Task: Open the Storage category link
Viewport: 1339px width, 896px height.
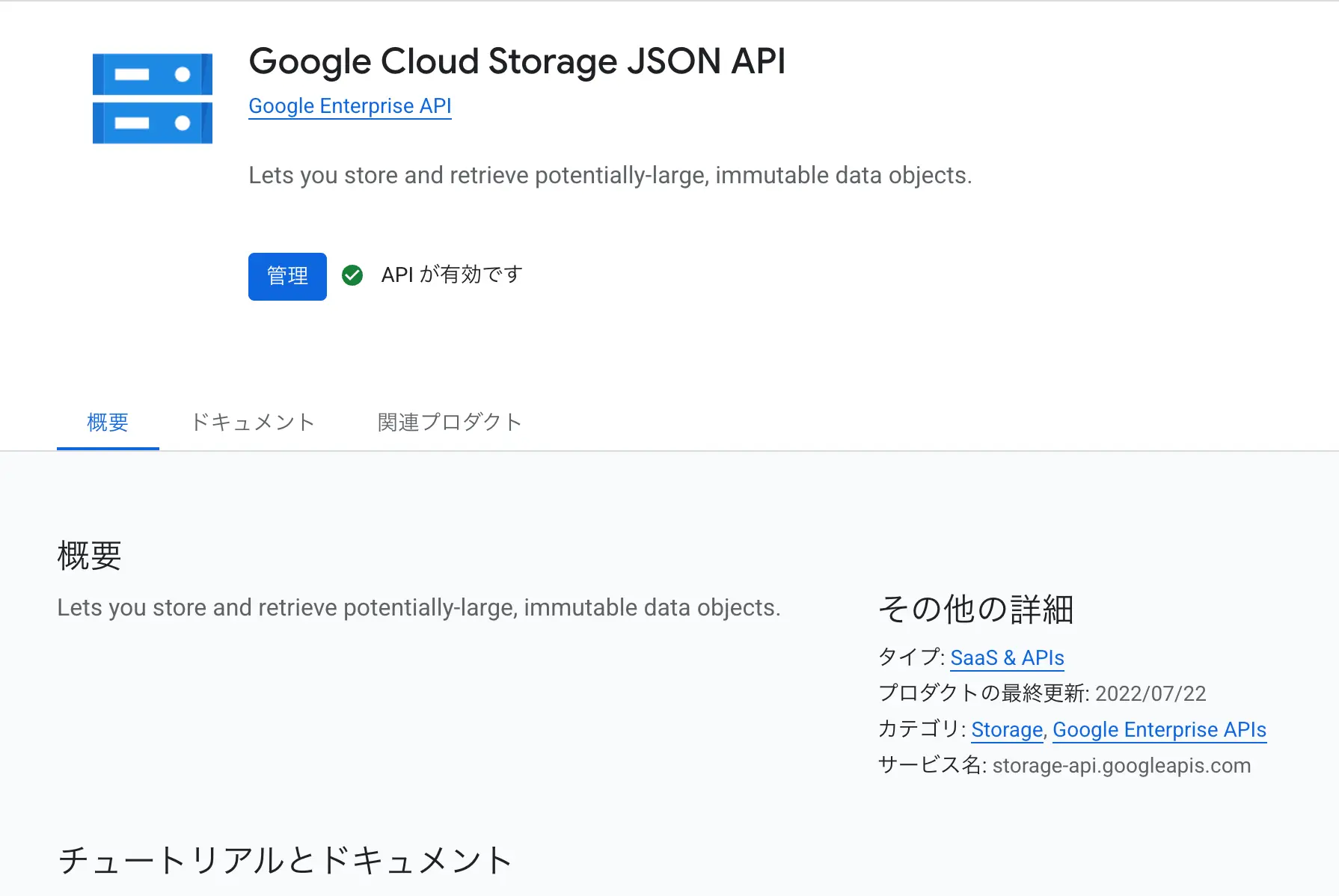Action: (x=1006, y=729)
